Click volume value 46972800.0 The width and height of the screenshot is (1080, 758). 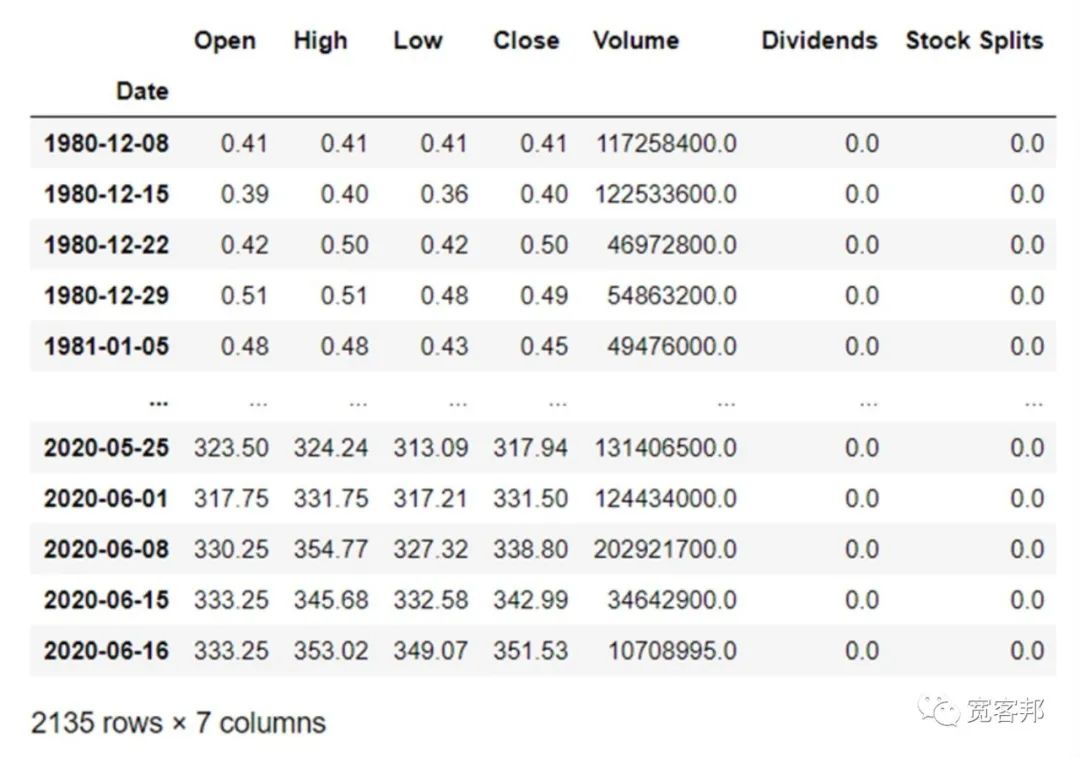(672, 245)
